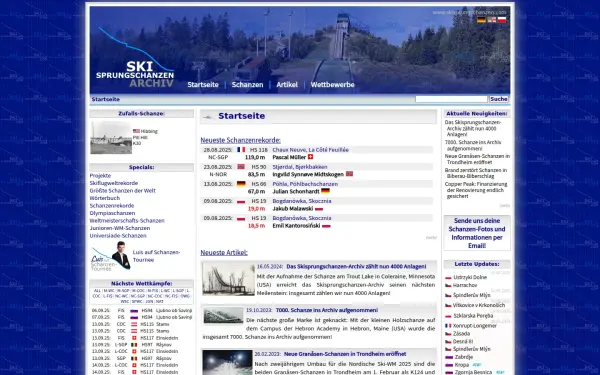
Task: Select the JUN competitions filter
Action: (x=149, y=302)
